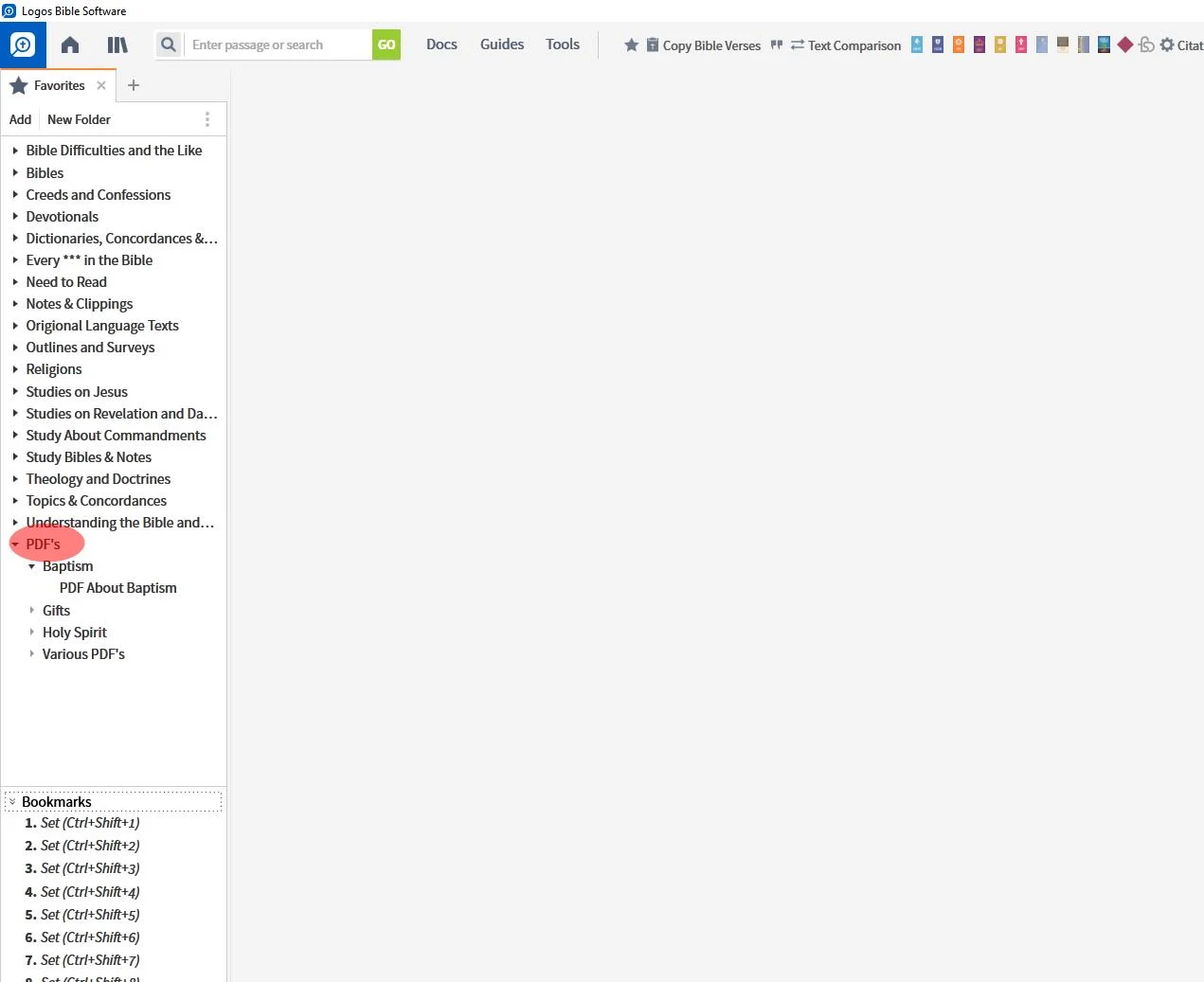This screenshot has height=982, width=1204.
Task: Go to the Home page icon
Action: click(70, 45)
